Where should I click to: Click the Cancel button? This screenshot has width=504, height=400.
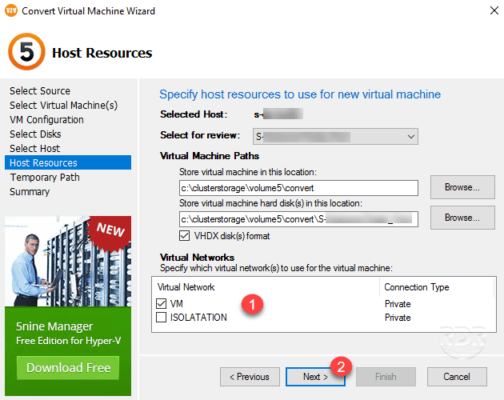pyautogui.click(x=457, y=377)
